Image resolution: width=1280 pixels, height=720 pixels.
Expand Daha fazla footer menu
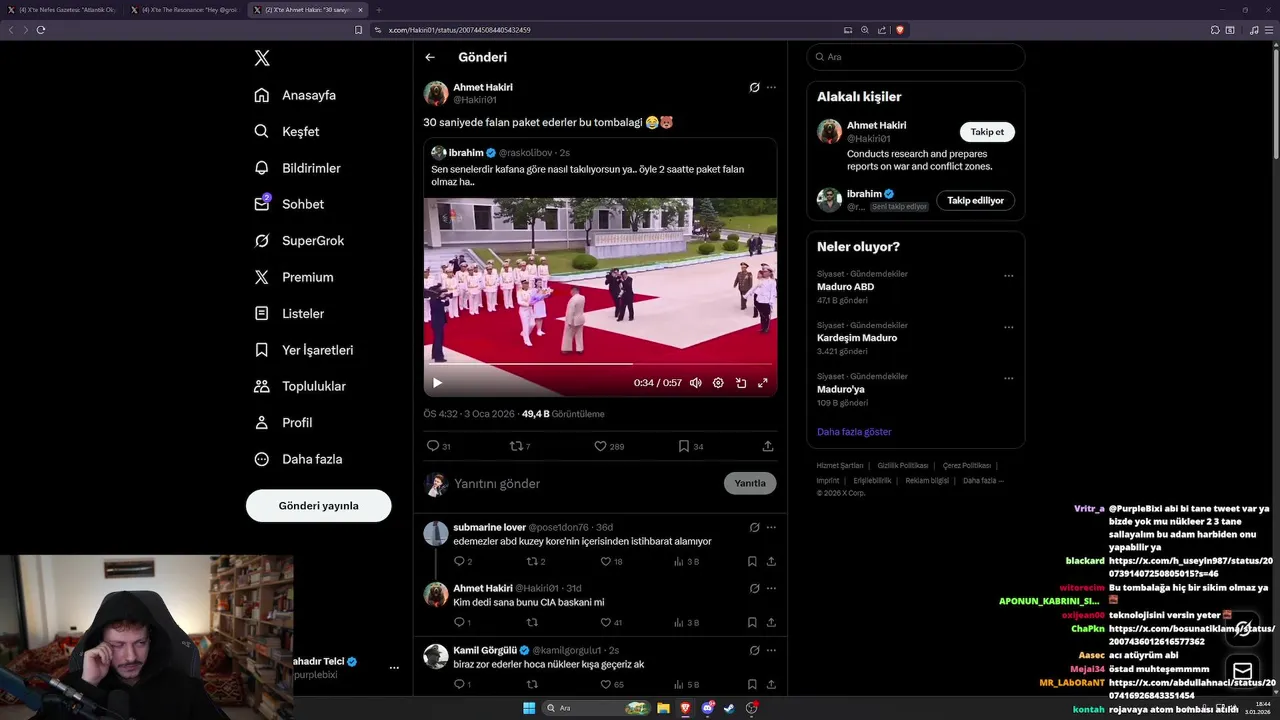983,481
